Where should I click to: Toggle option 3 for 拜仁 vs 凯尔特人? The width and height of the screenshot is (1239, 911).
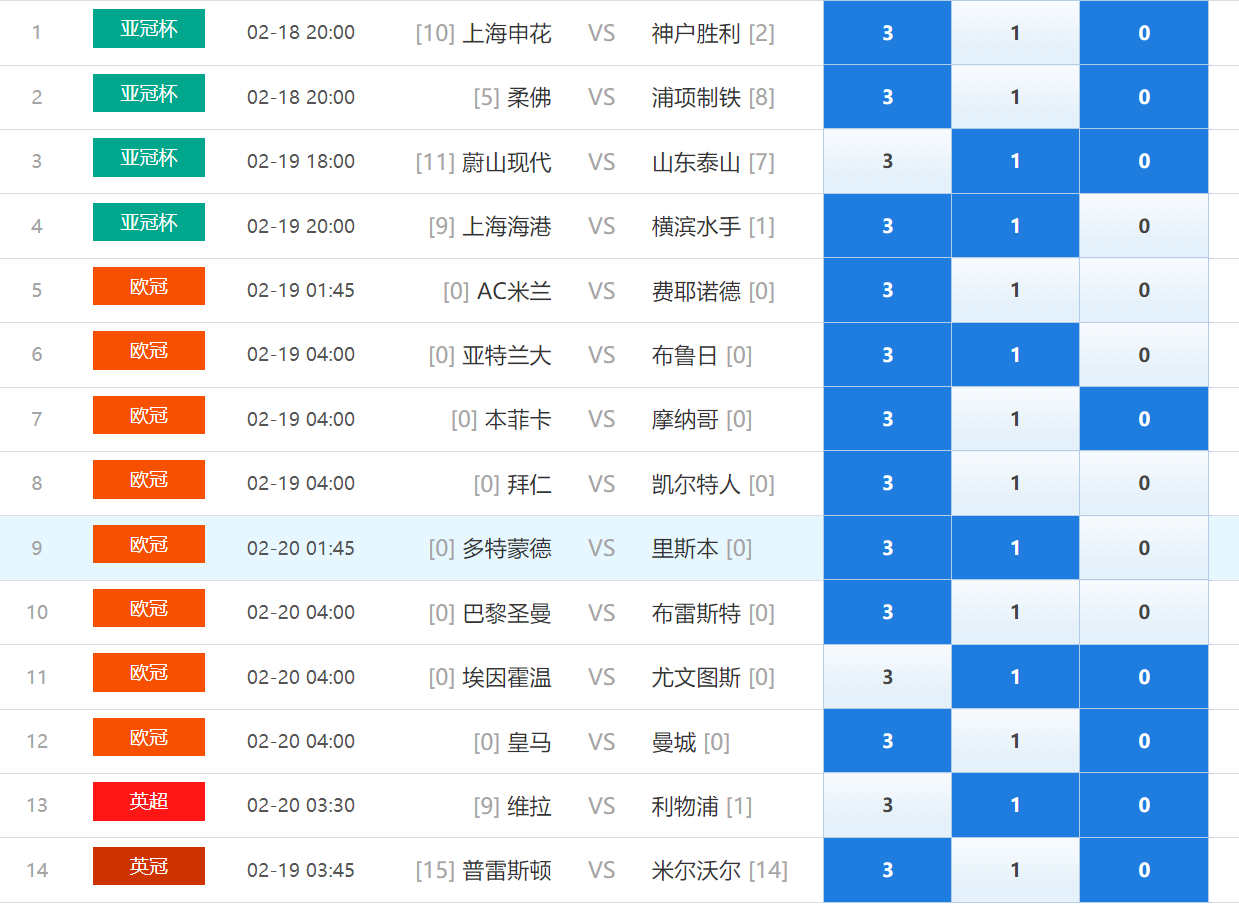coord(887,483)
